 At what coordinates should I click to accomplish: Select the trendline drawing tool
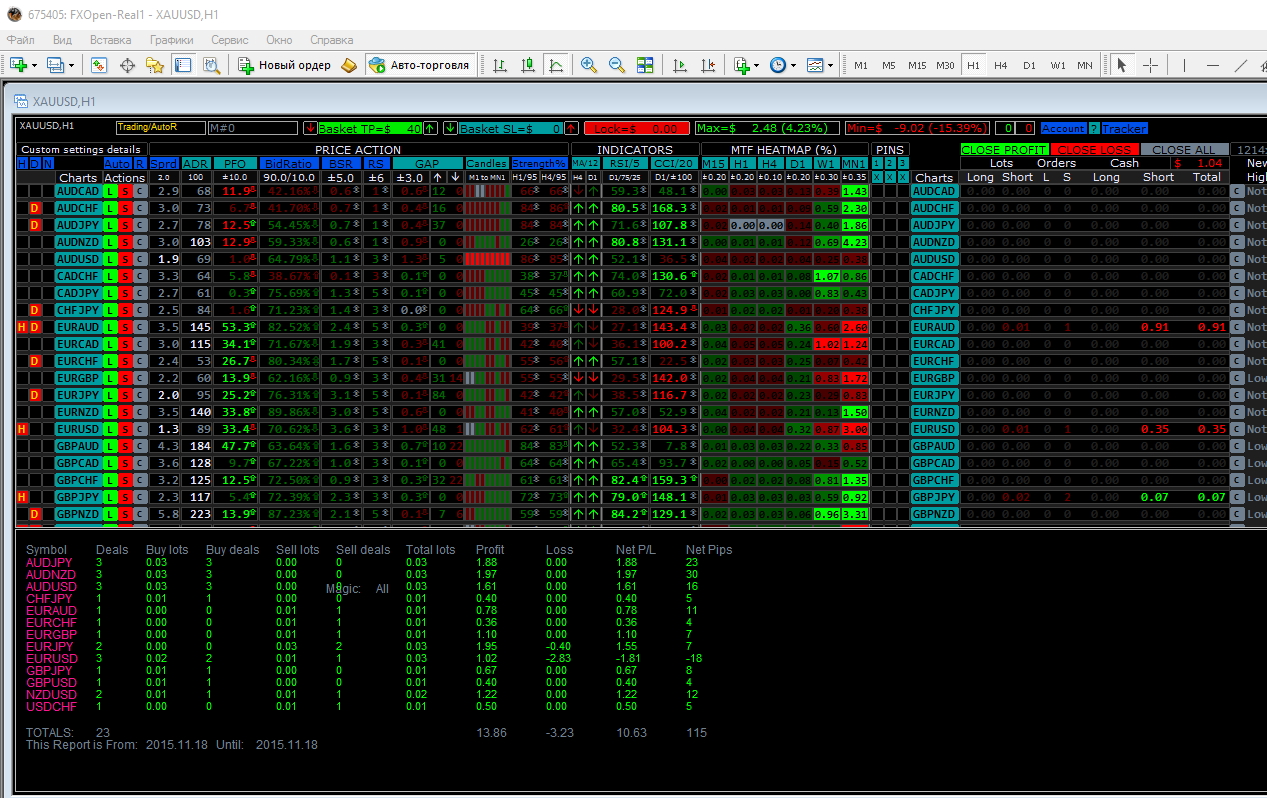tap(1240, 65)
